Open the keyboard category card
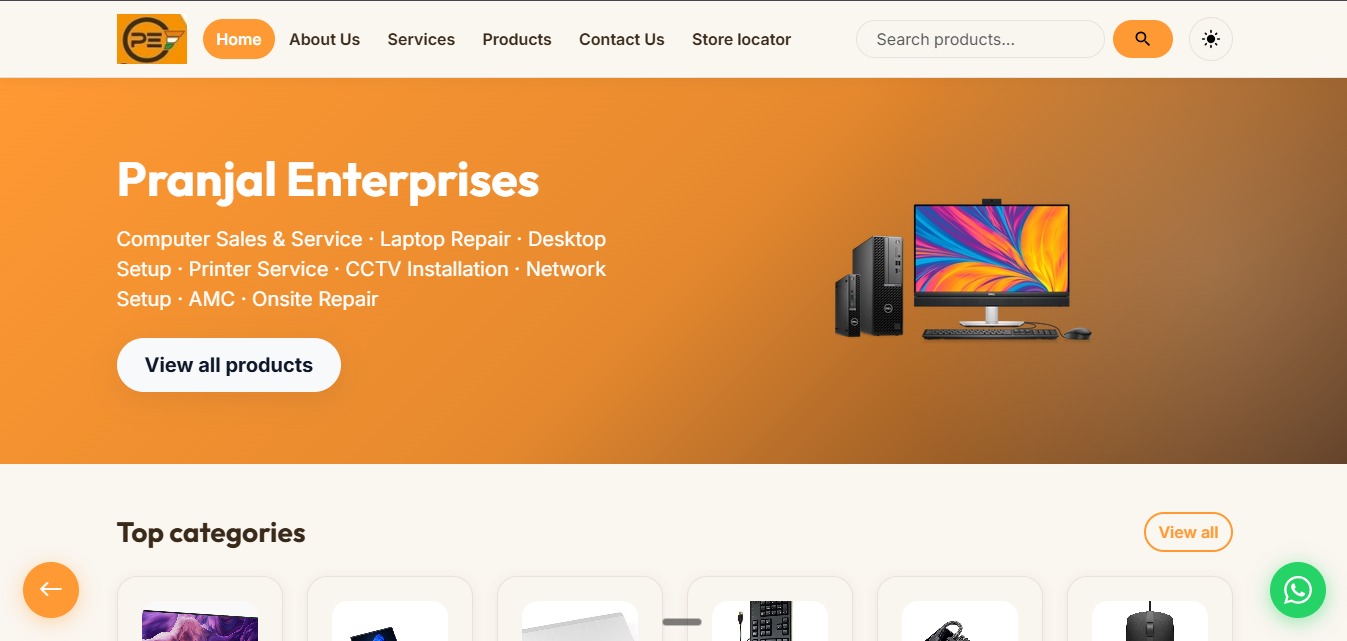 770,609
